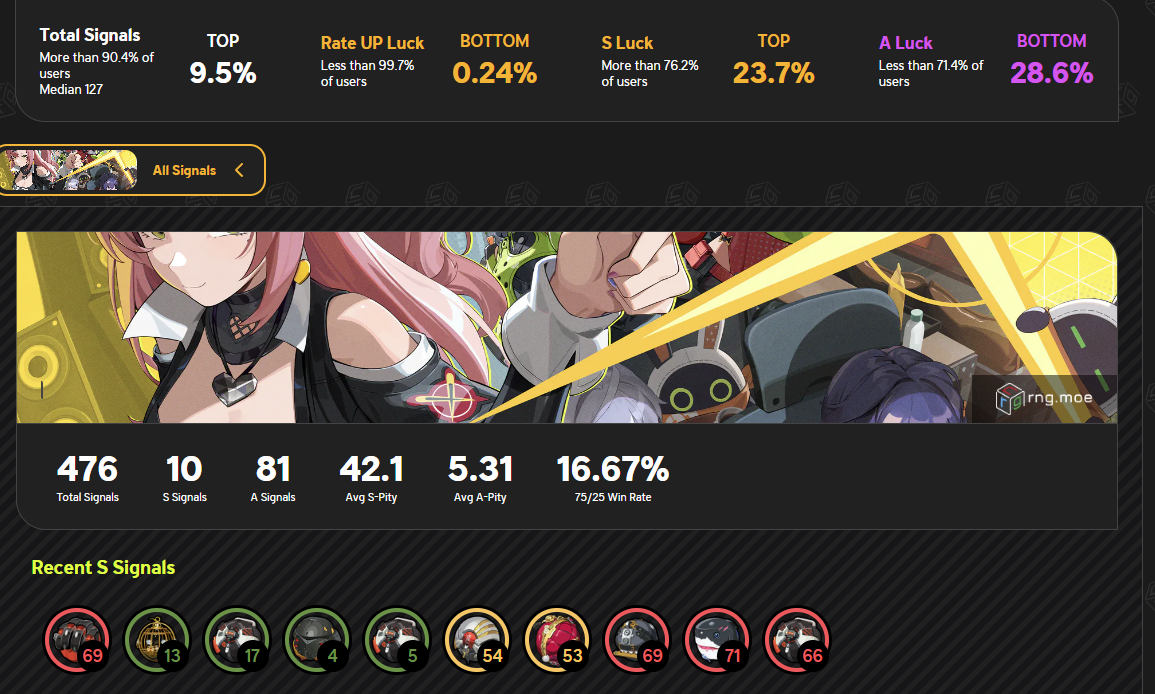Select the golden cage engine with pity 13
The width and height of the screenshot is (1155, 694).
pyautogui.click(x=157, y=640)
